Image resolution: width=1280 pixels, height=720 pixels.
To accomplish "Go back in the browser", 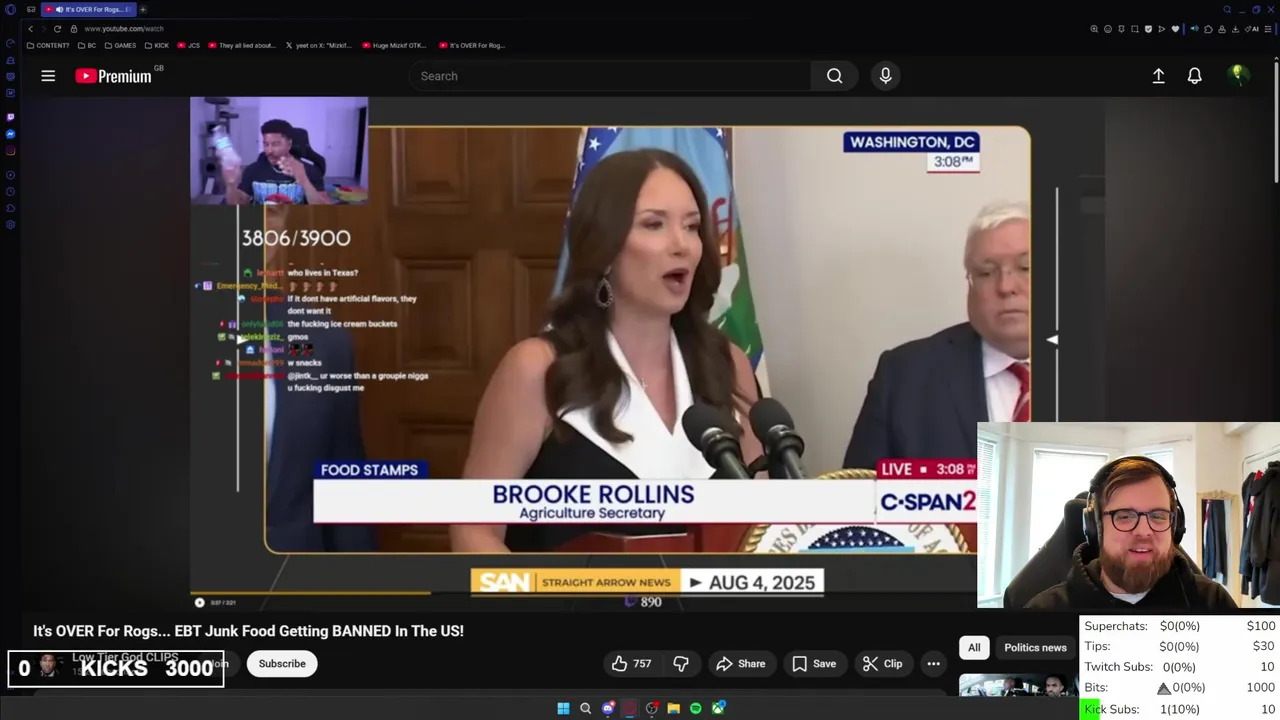I will 30,29.
